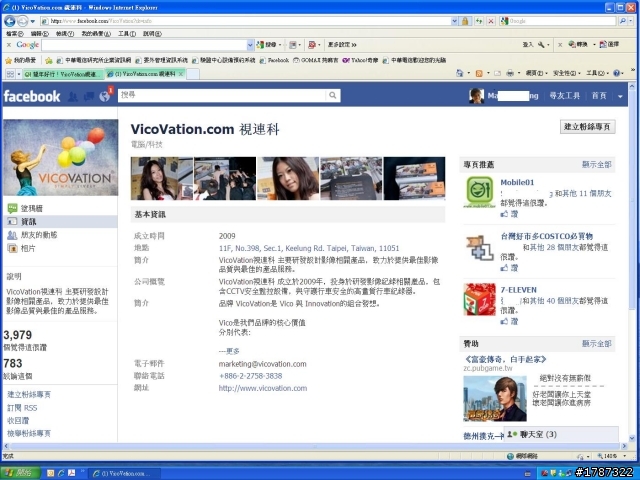This screenshot has width=640, height=480.
Task: Click the Print icon in command bar
Action: [510, 73]
